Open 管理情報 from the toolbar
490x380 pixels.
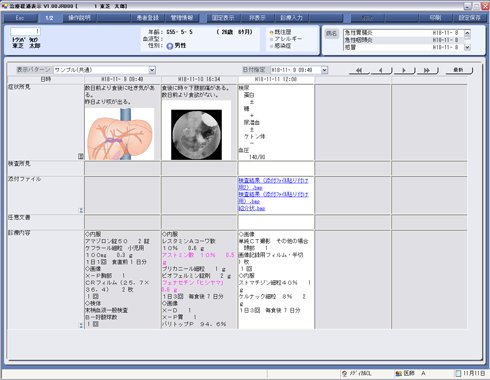coord(181,18)
